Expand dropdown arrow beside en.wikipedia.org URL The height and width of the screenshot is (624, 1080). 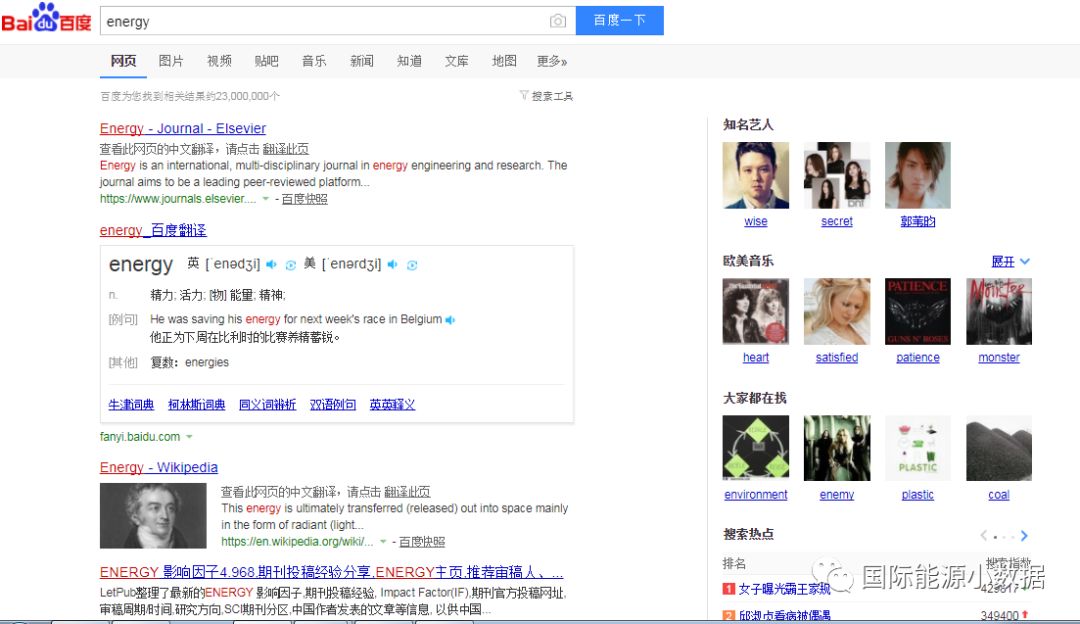tap(383, 542)
